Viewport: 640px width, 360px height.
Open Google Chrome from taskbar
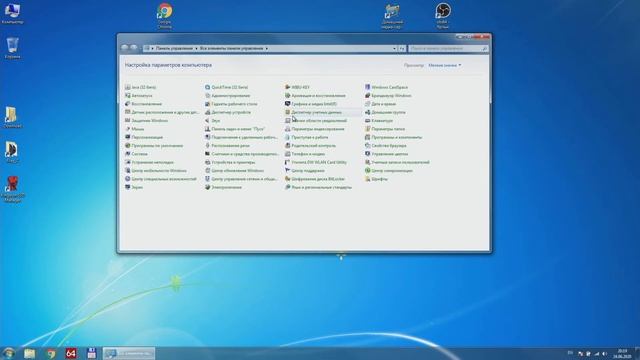[x=51, y=353]
